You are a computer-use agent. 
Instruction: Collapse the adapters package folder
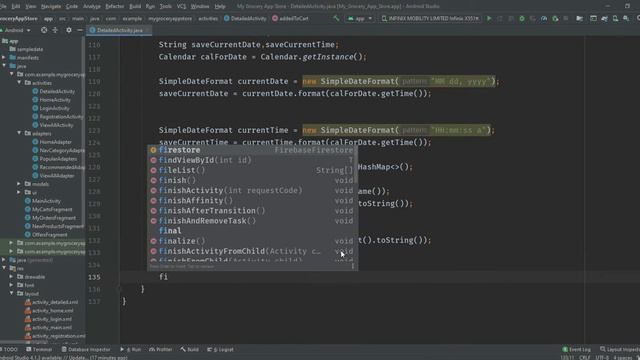pos(19,133)
